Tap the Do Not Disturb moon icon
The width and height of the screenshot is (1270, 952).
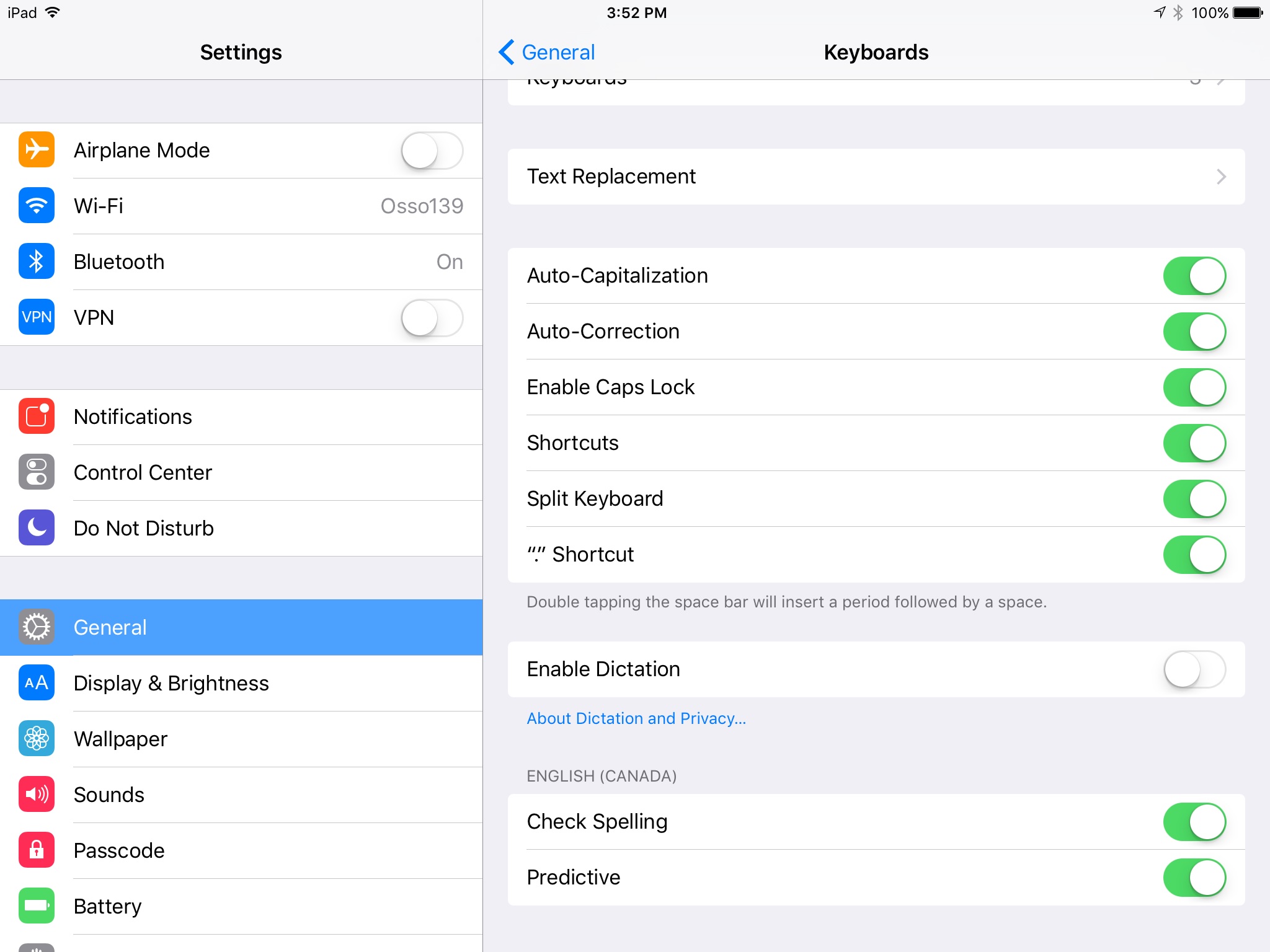(x=37, y=528)
